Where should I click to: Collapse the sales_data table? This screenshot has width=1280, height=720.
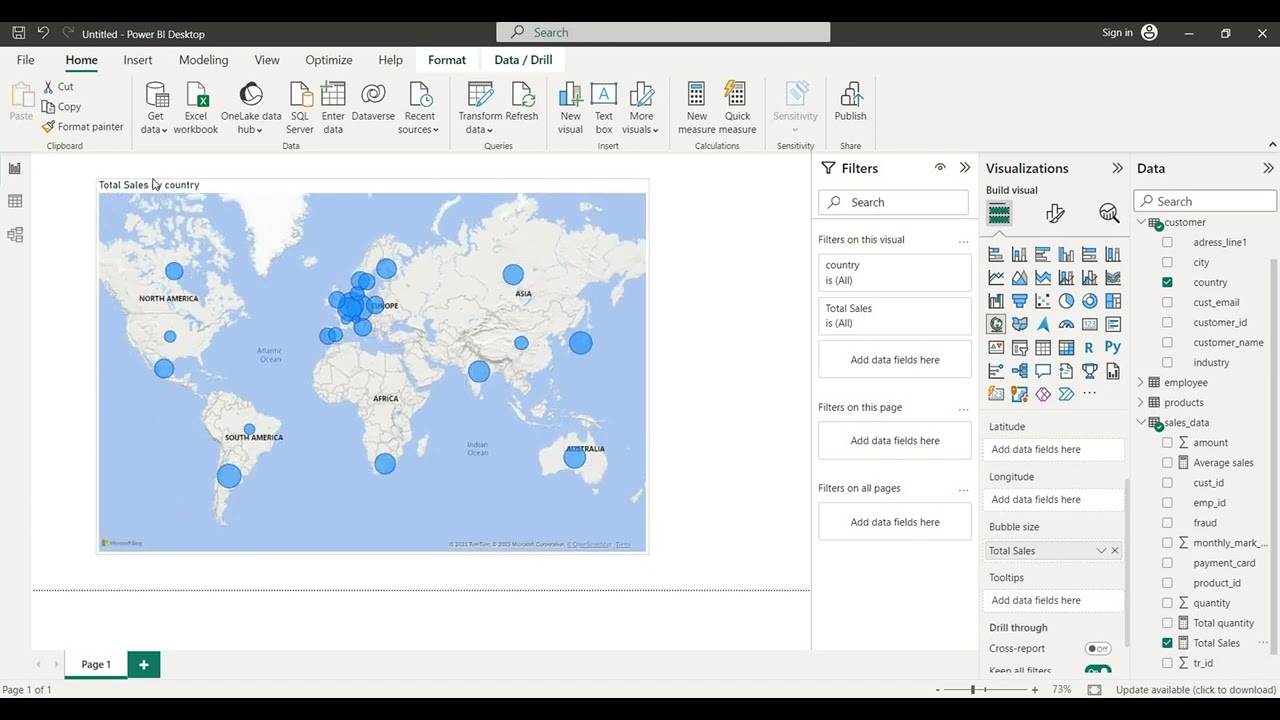[1141, 422]
